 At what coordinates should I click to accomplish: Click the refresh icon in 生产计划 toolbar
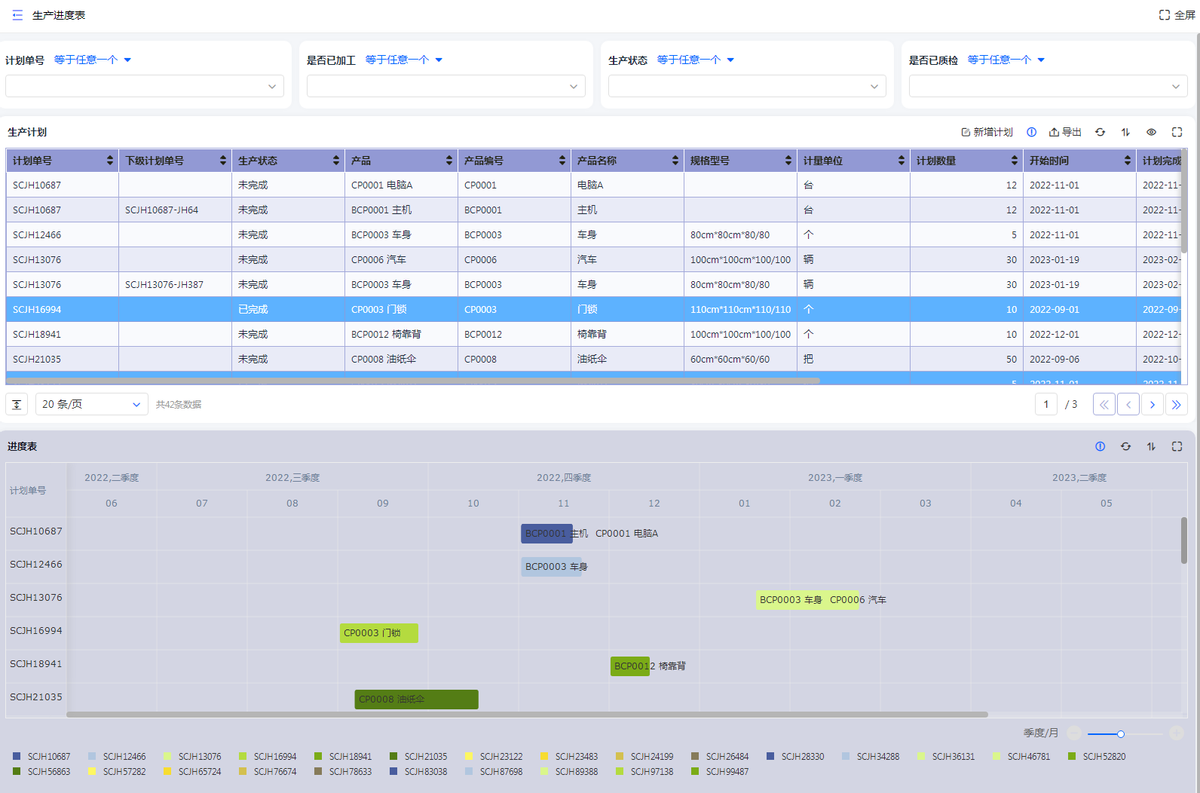point(1100,132)
